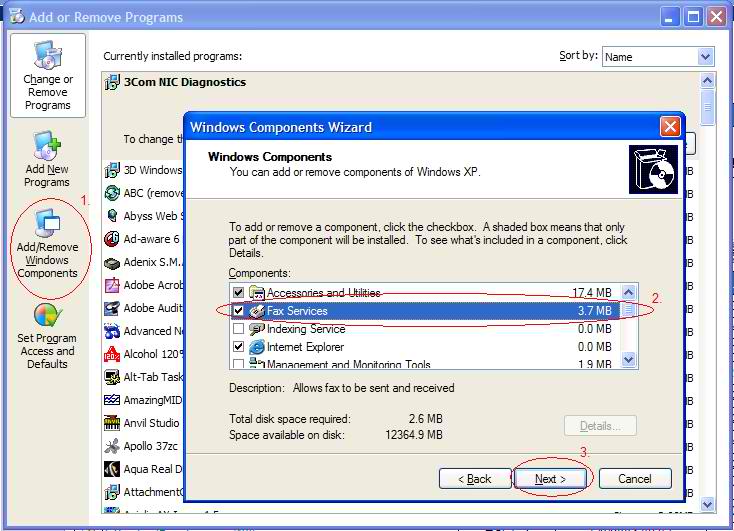The image size is (734, 531).
Task: Enable the Indexing Service checkbox
Action: [x=238, y=329]
